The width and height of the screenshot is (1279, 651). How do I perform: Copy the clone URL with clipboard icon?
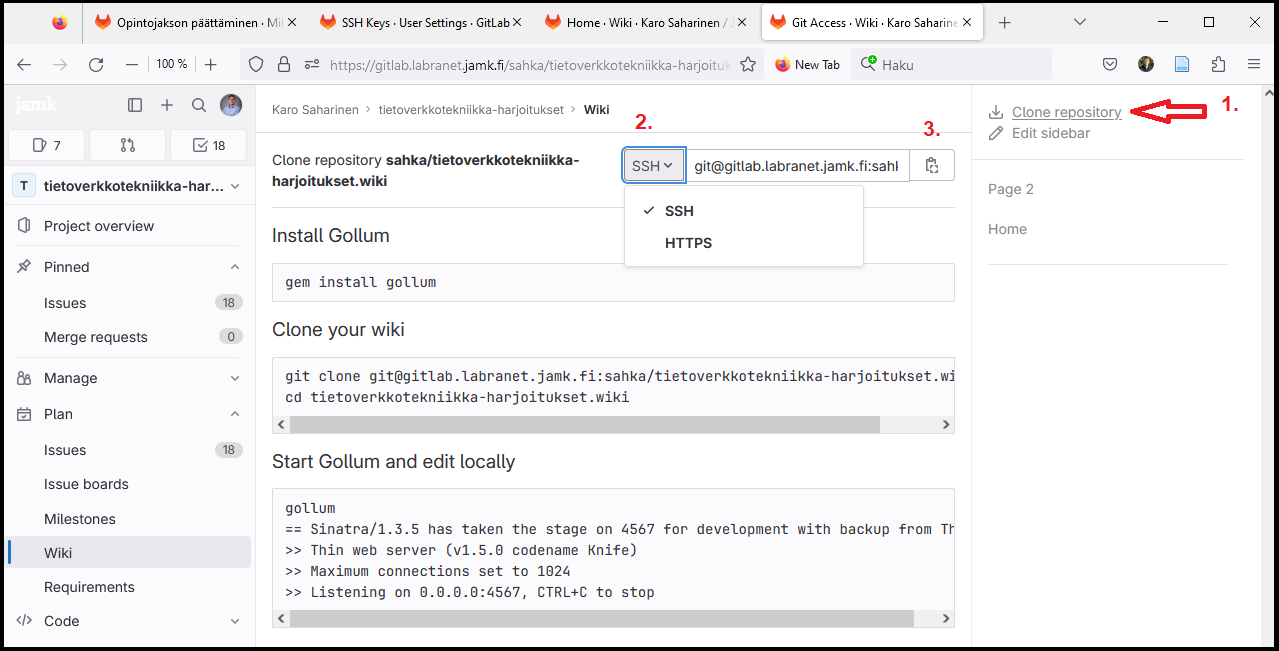click(932, 166)
